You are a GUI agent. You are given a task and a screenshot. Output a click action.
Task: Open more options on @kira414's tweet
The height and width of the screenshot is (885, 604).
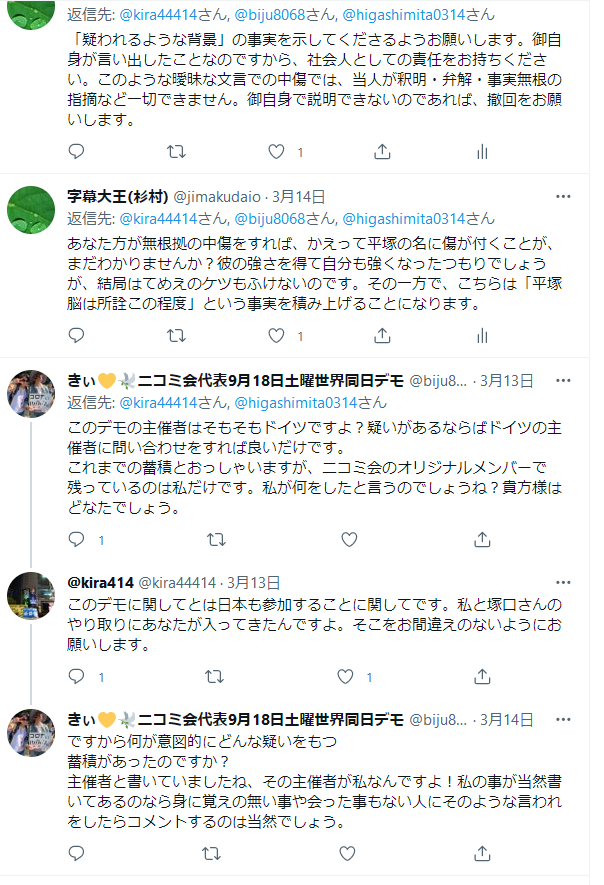click(564, 582)
